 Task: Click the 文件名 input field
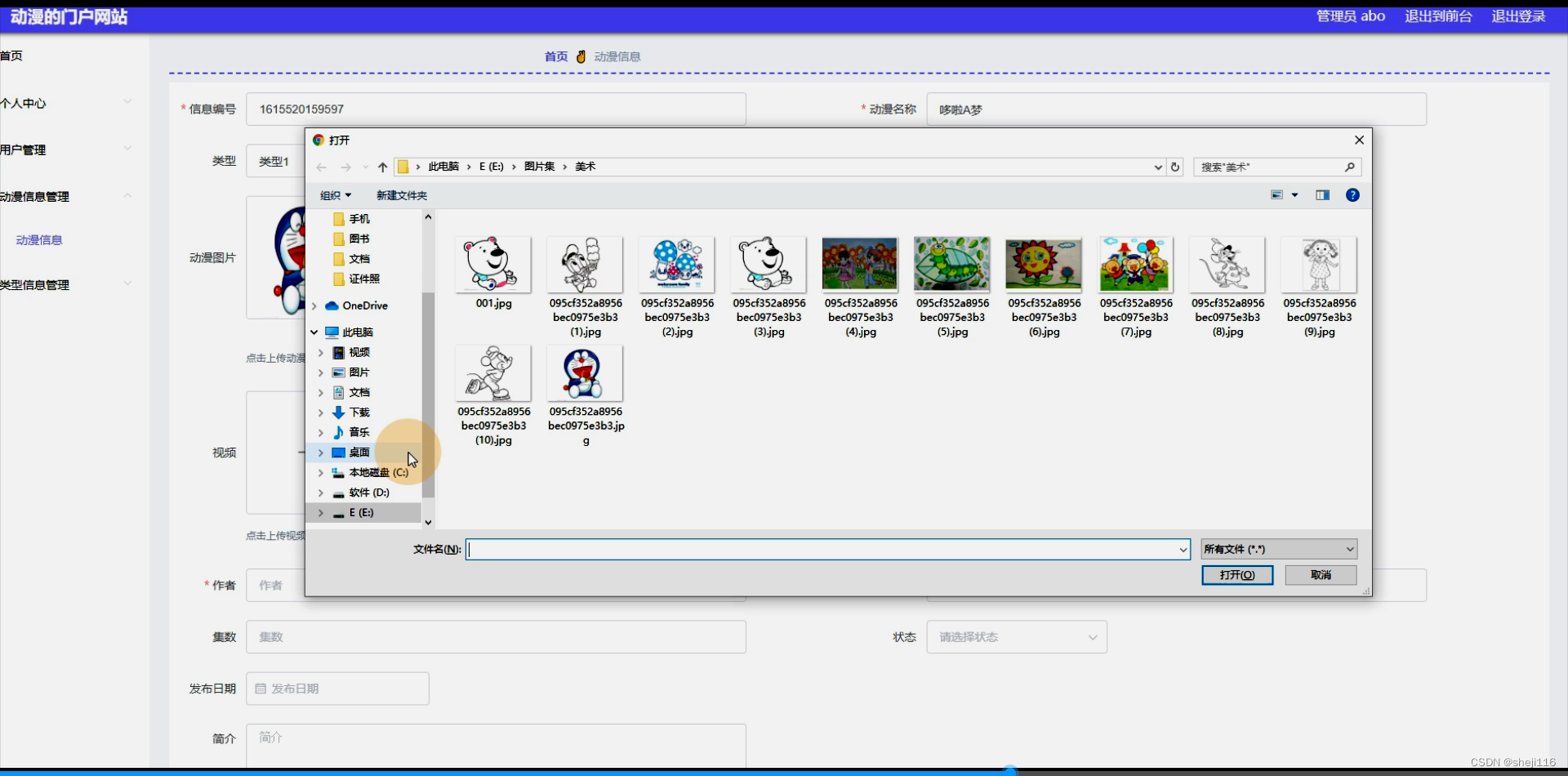pos(827,549)
